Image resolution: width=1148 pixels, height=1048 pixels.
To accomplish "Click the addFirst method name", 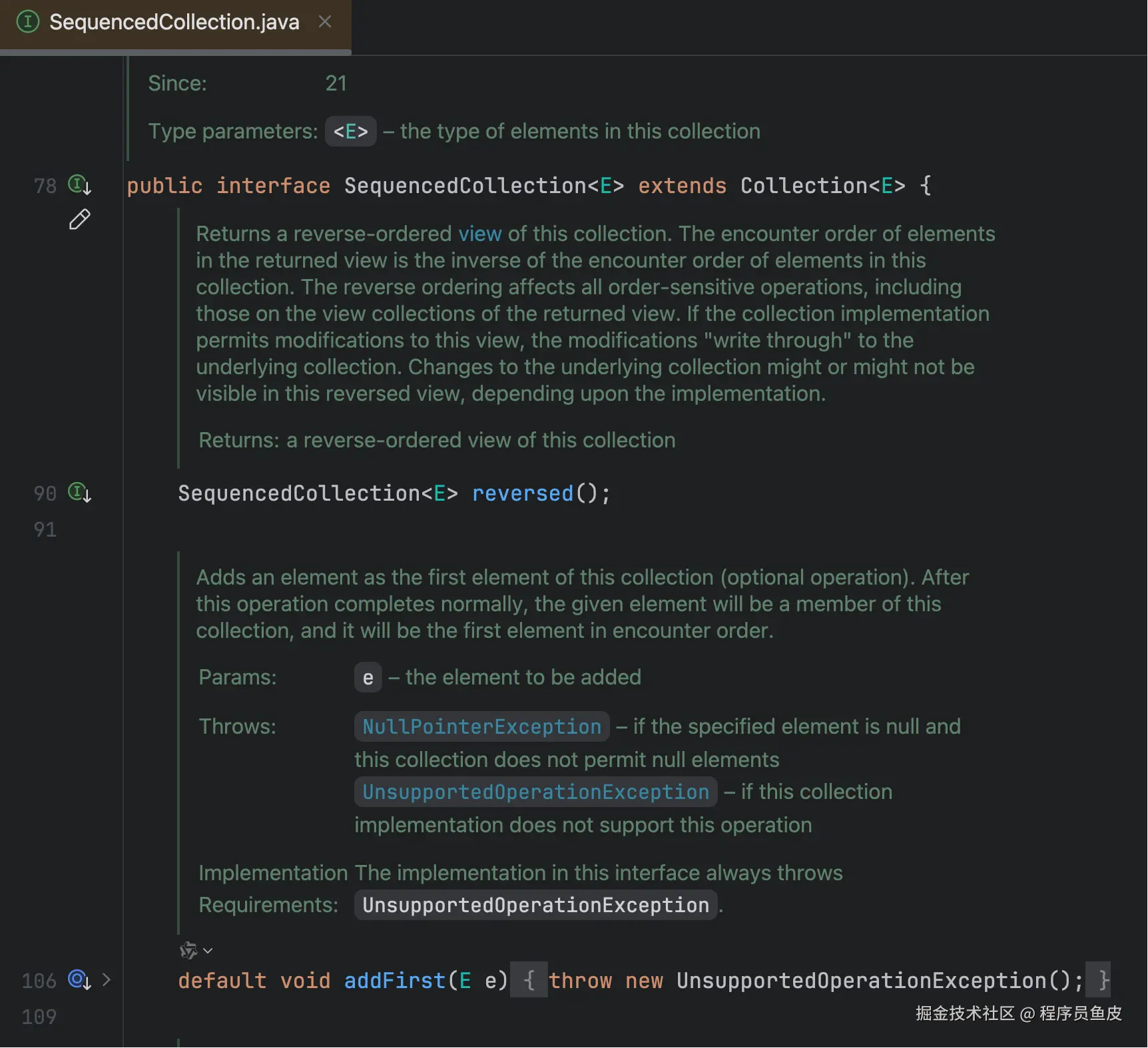I will point(394,980).
